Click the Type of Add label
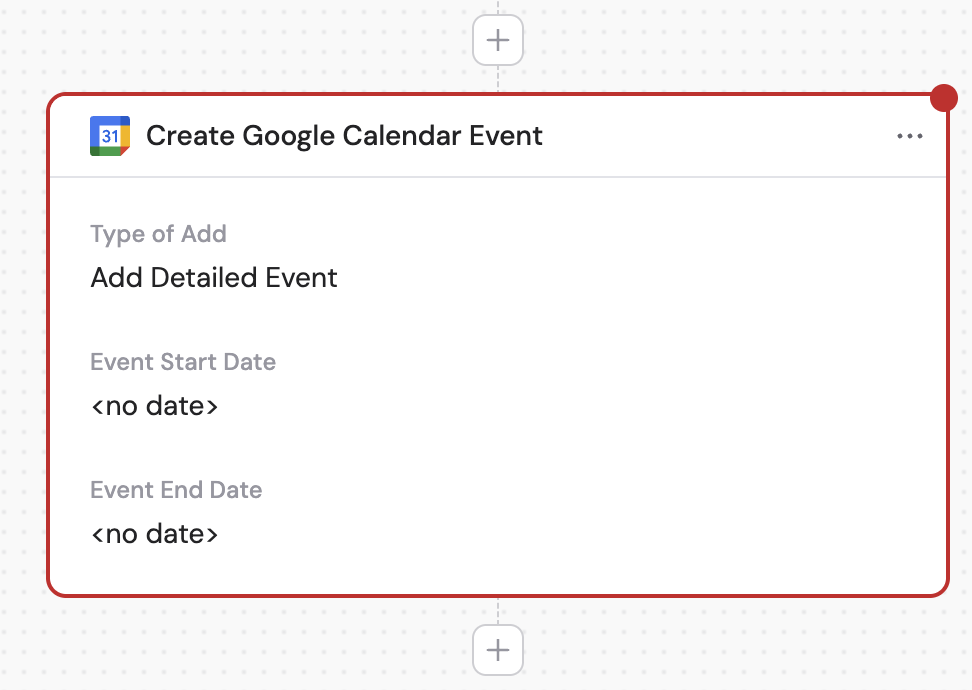 click(158, 234)
